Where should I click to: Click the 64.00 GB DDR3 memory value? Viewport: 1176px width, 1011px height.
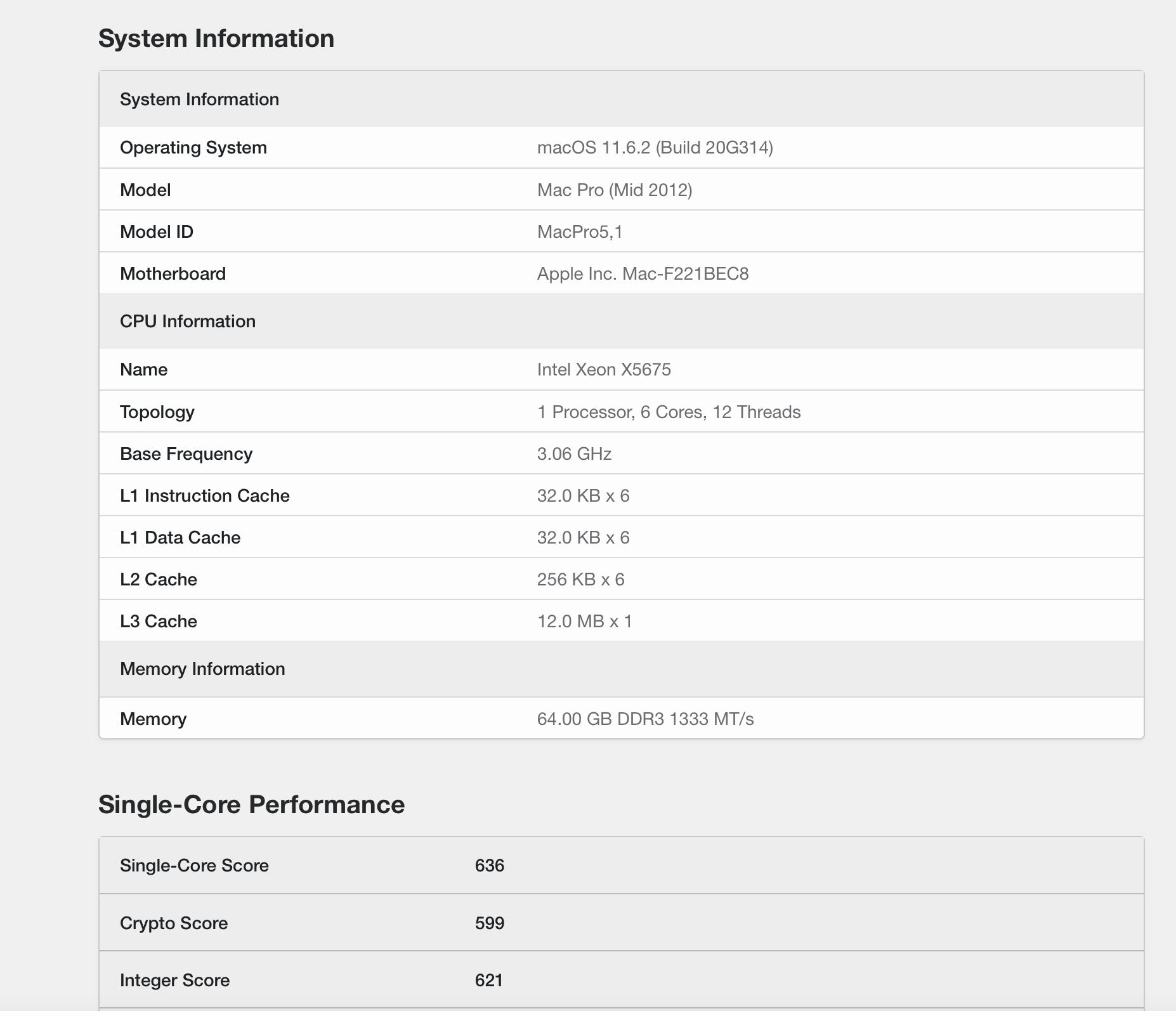pyautogui.click(x=645, y=719)
